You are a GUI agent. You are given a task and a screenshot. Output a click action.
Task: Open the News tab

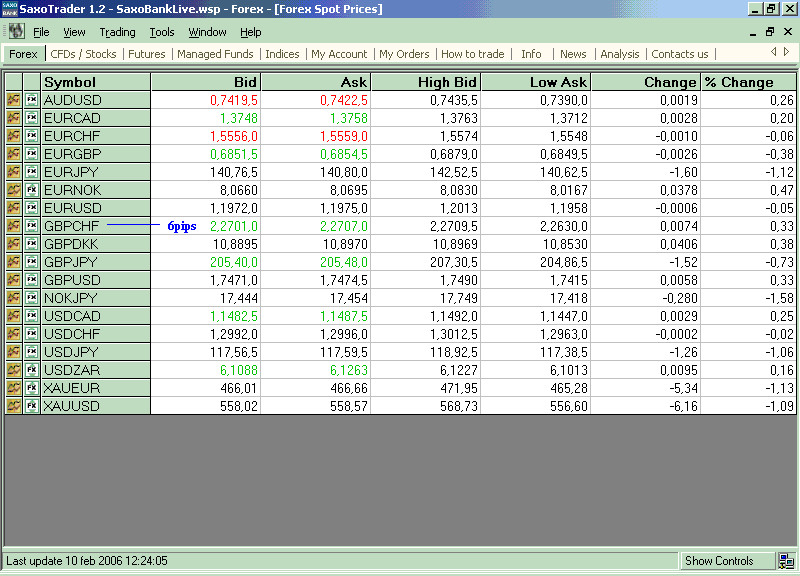[x=573, y=54]
